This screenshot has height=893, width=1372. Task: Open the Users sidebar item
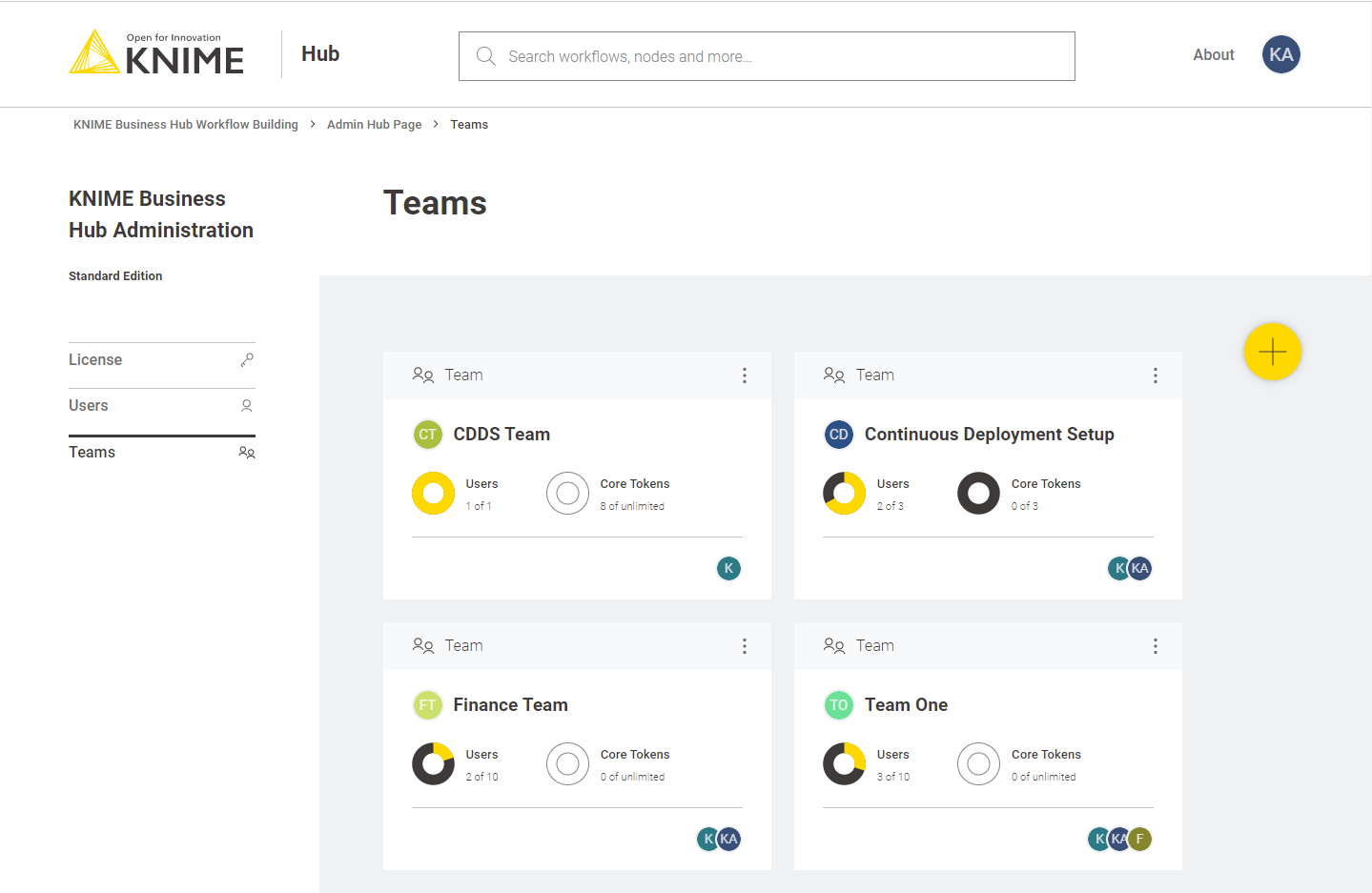(x=162, y=406)
